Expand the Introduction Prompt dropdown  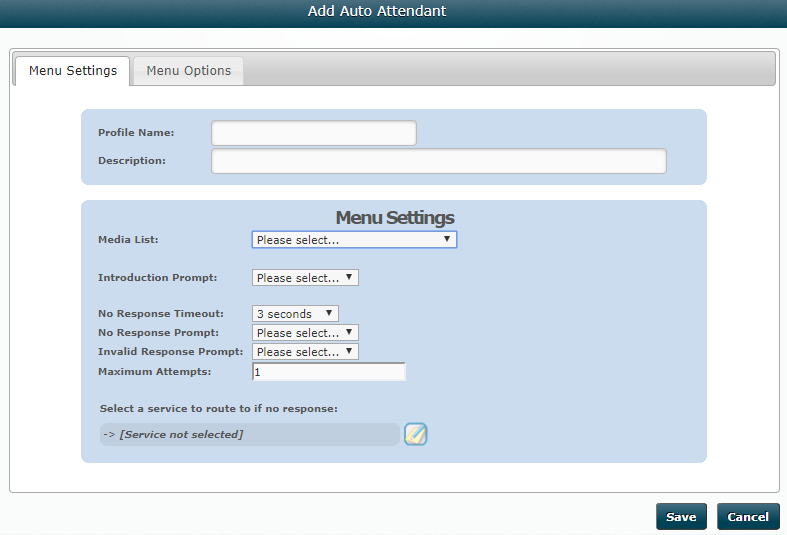pos(305,278)
